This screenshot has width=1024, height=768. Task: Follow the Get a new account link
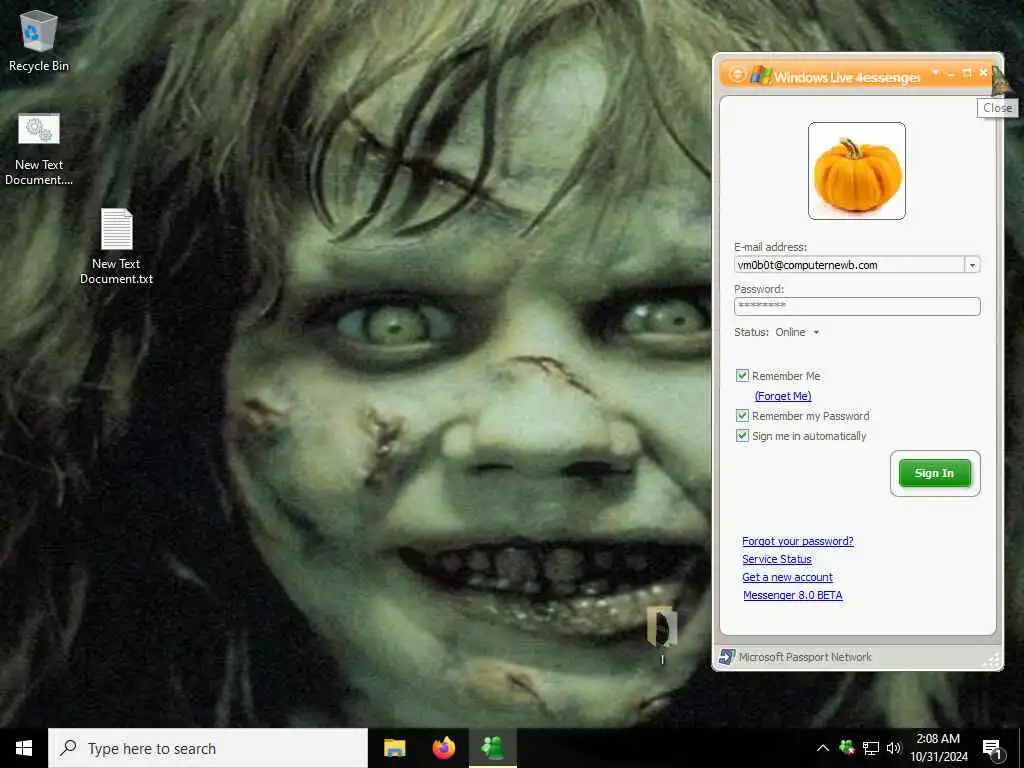(x=787, y=577)
